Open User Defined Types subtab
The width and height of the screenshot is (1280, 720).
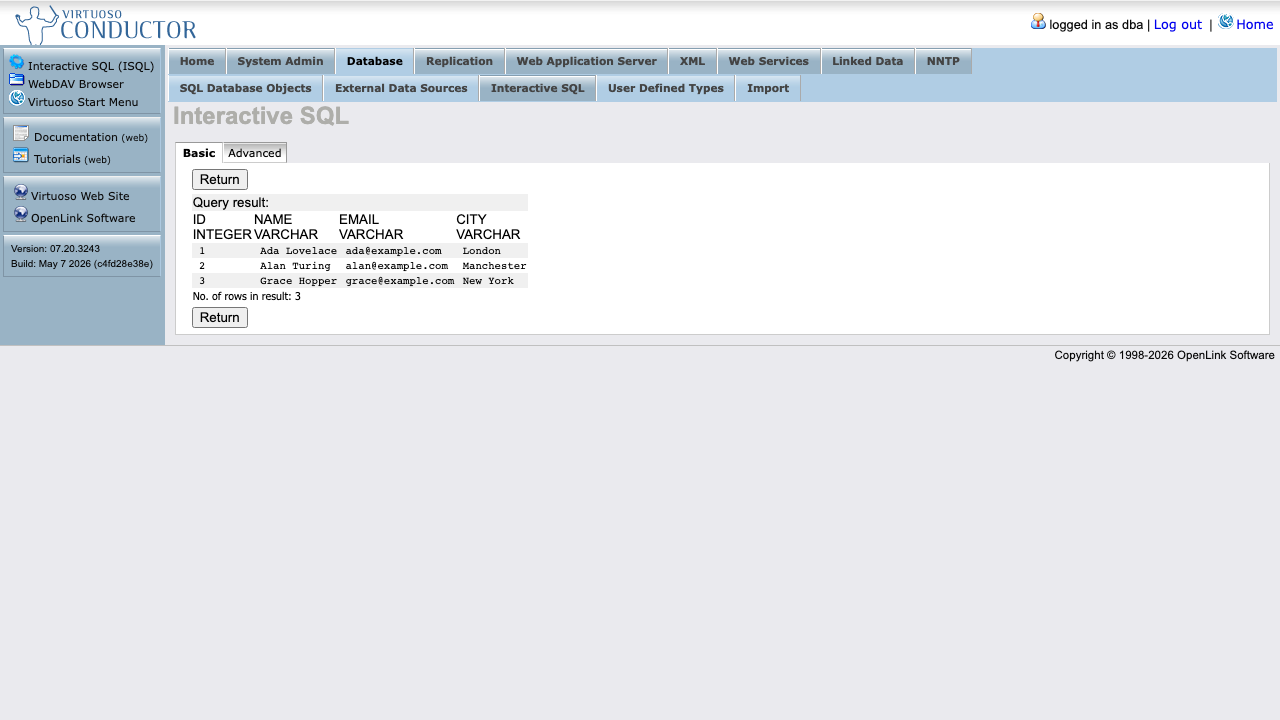666,88
